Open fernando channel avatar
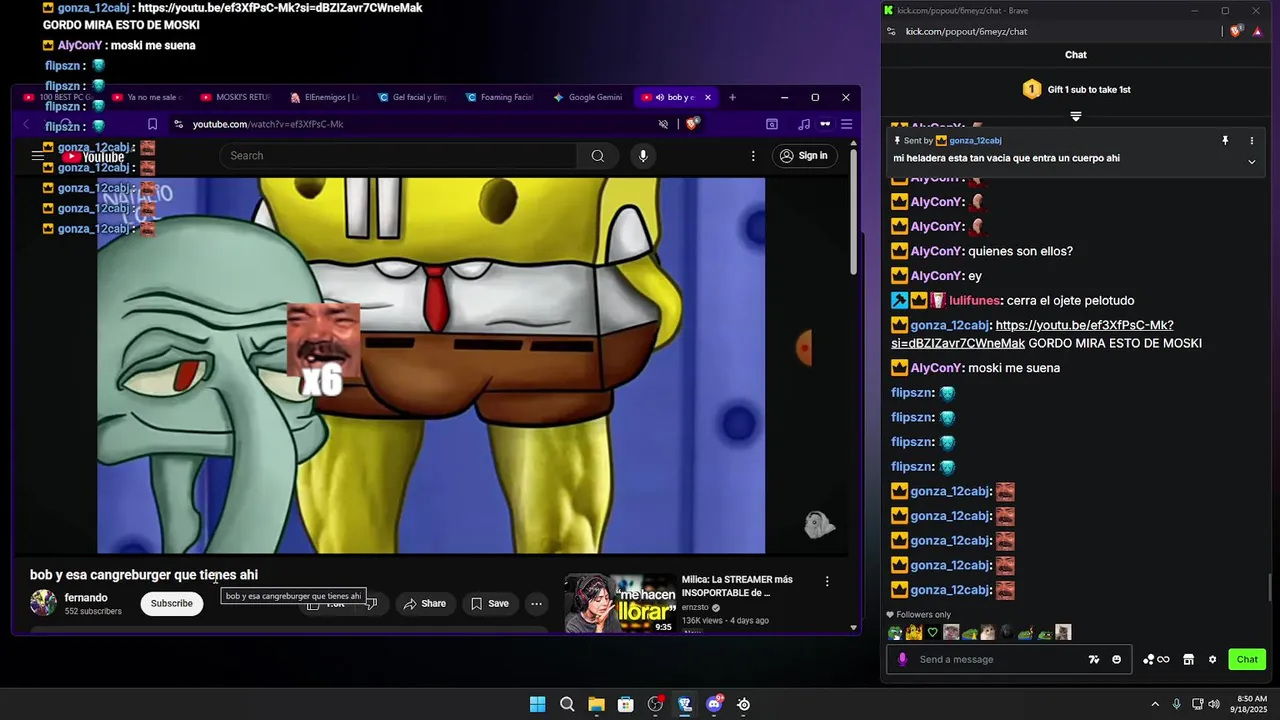The image size is (1280, 720). click(43, 603)
